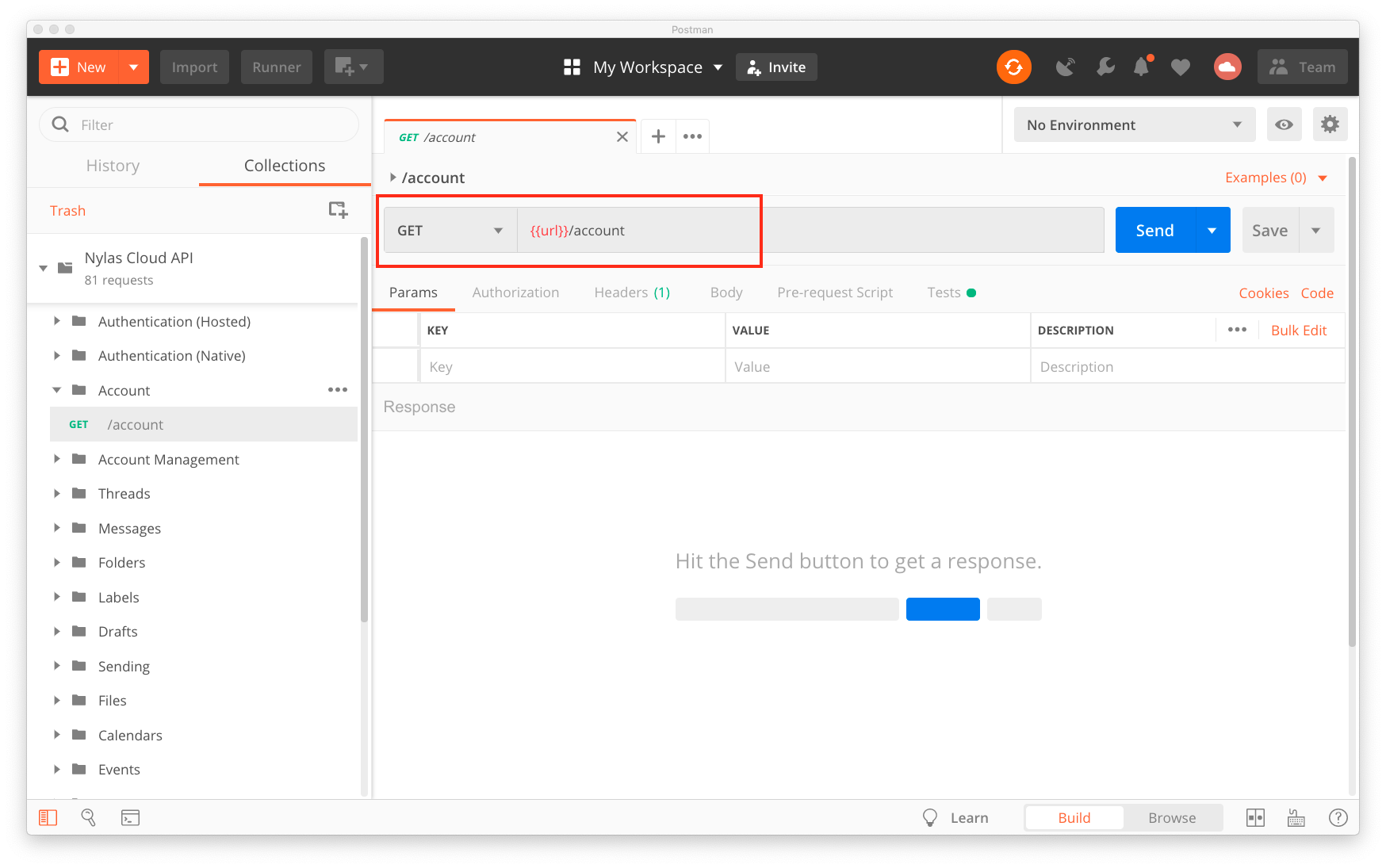Open the Trash link
Image resolution: width=1386 pixels, height=868 pixels.
click(x=67, y=211)
